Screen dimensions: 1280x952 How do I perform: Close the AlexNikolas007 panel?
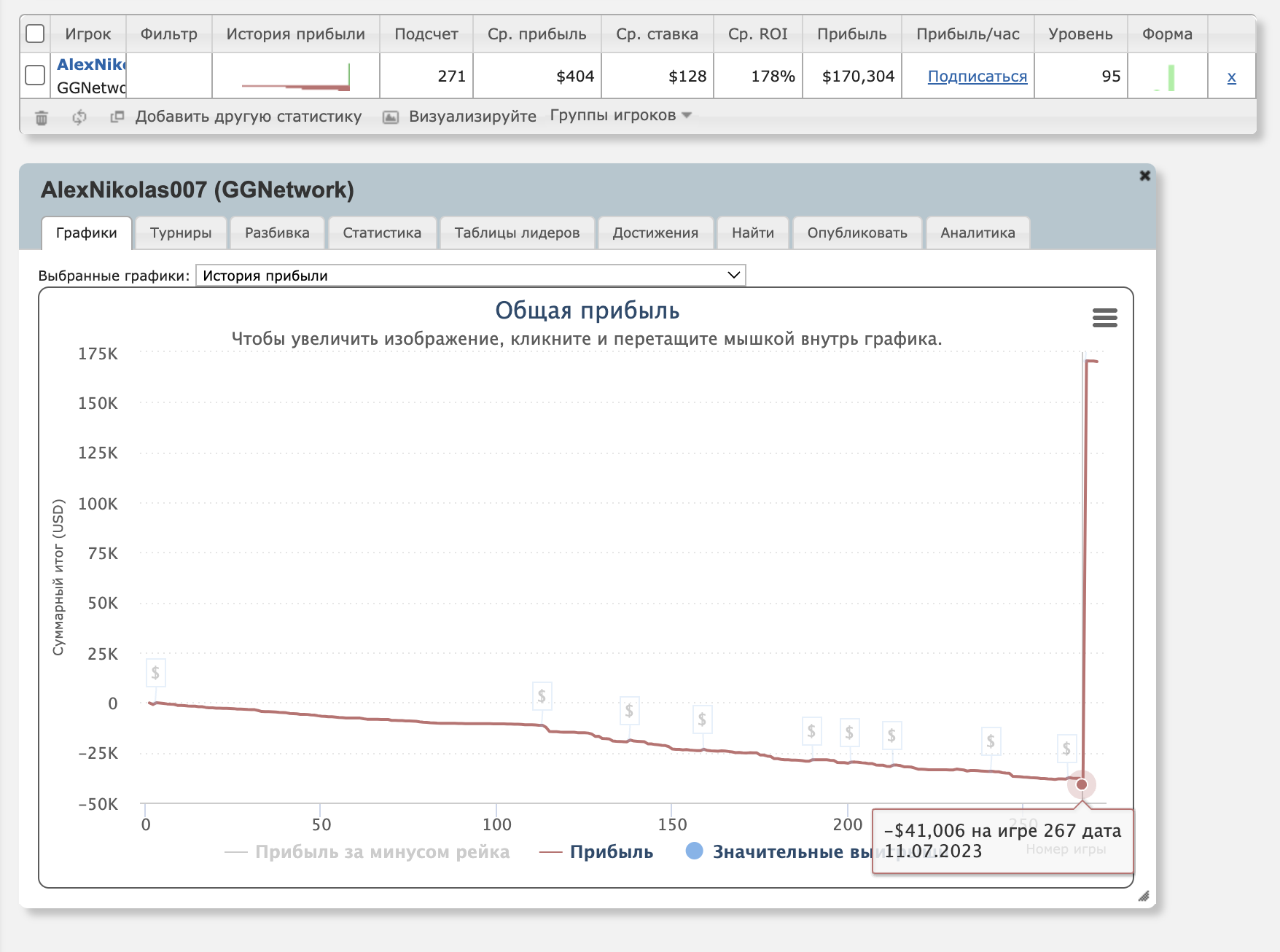pos(1144,176)
